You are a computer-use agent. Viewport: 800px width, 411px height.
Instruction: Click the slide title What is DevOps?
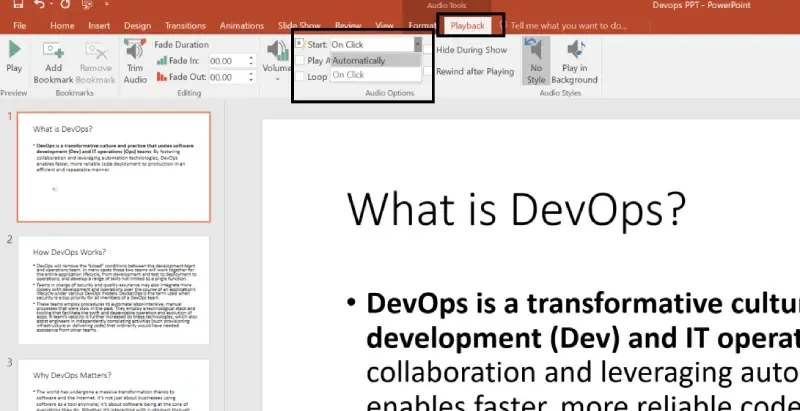click(517, 209)
